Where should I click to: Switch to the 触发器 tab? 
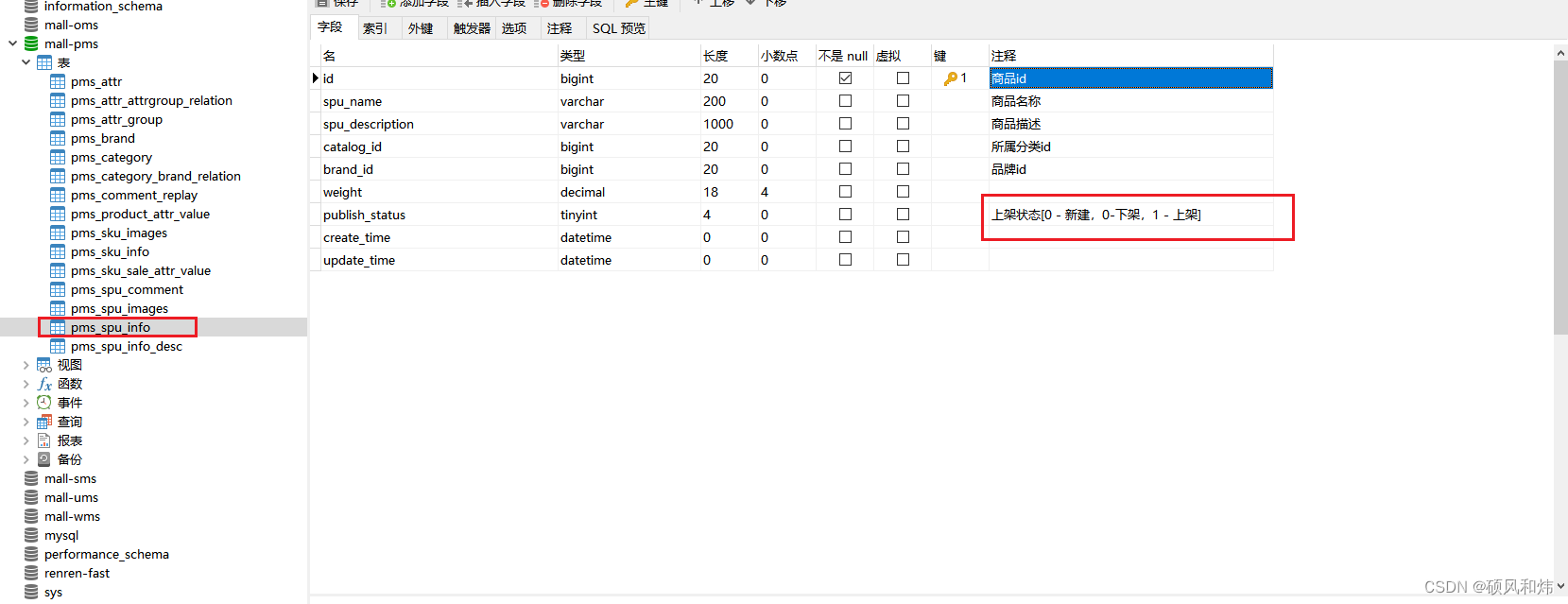[x=472, y=28]
